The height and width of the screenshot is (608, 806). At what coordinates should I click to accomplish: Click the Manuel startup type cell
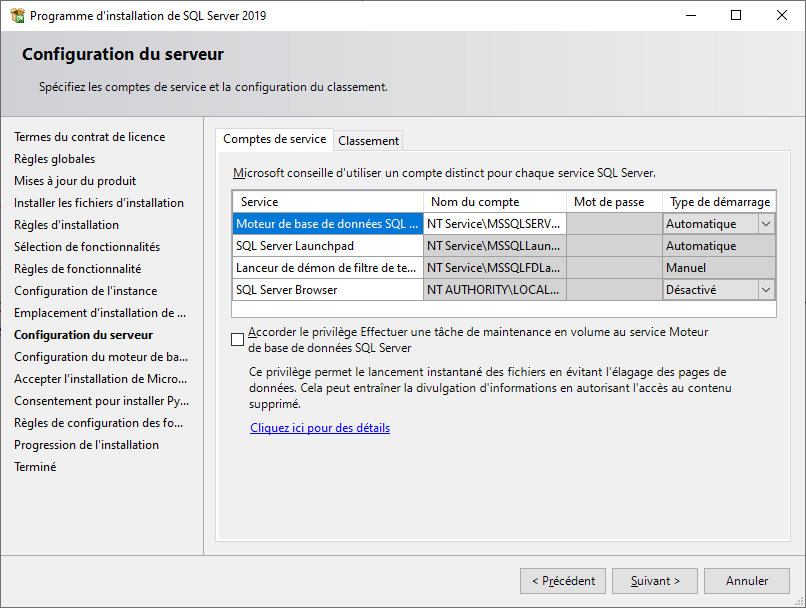point(719,268)
